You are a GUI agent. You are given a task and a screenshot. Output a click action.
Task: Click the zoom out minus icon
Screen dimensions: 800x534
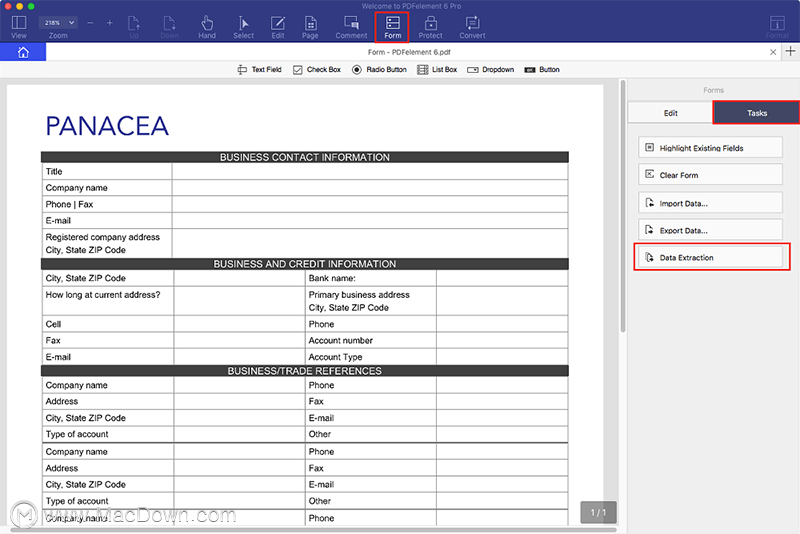coord(90,23)
